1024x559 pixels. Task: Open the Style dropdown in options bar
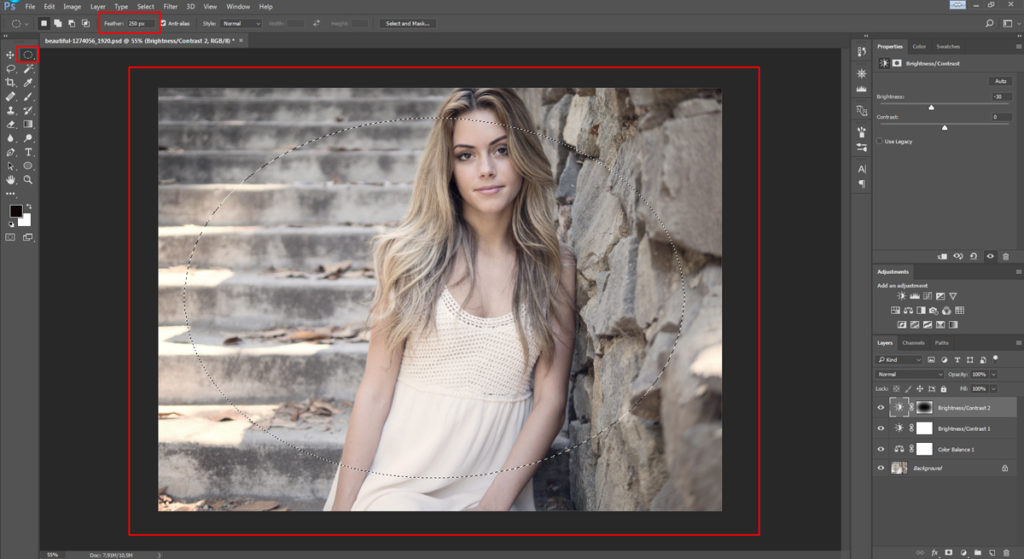pos(241,23)
